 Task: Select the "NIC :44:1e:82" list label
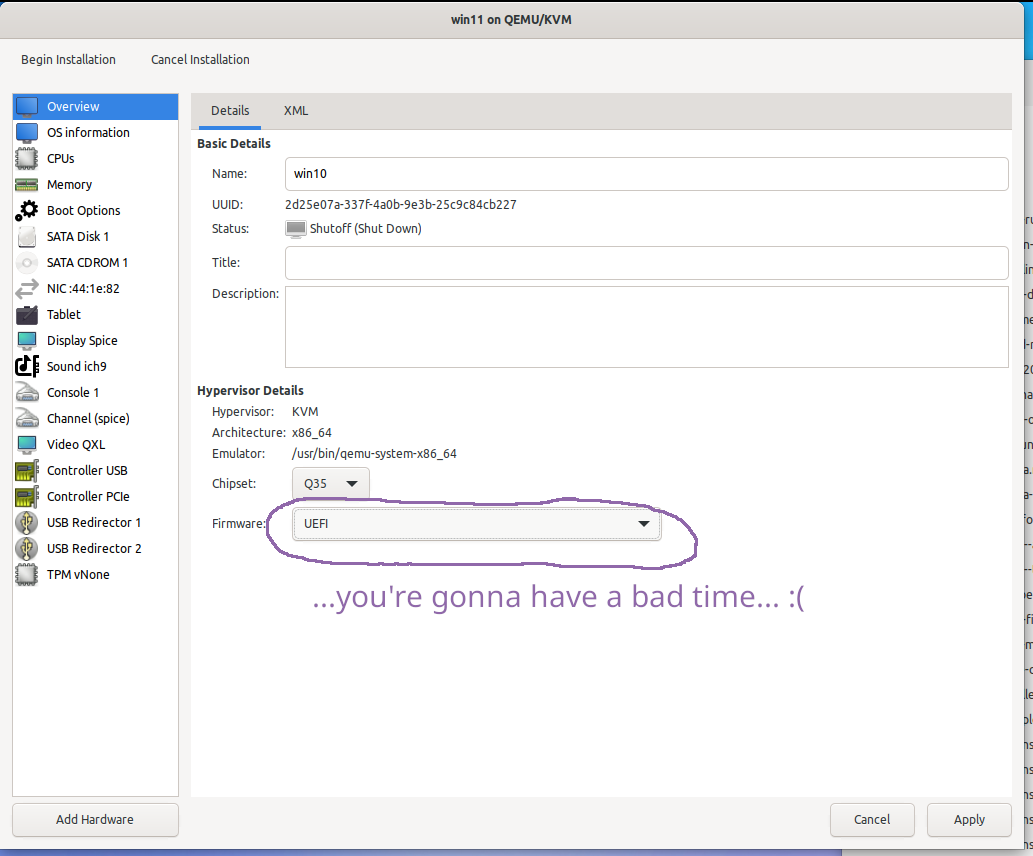pyautogui.click(x=83, y=289)
